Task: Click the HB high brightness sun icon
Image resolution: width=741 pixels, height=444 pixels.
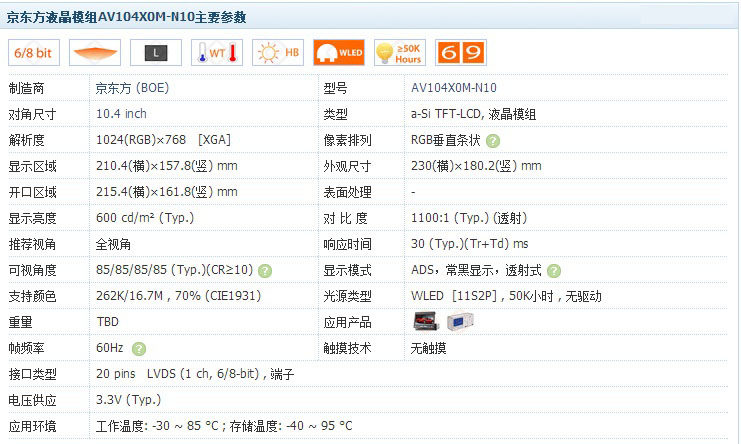Action: (278, 53)
